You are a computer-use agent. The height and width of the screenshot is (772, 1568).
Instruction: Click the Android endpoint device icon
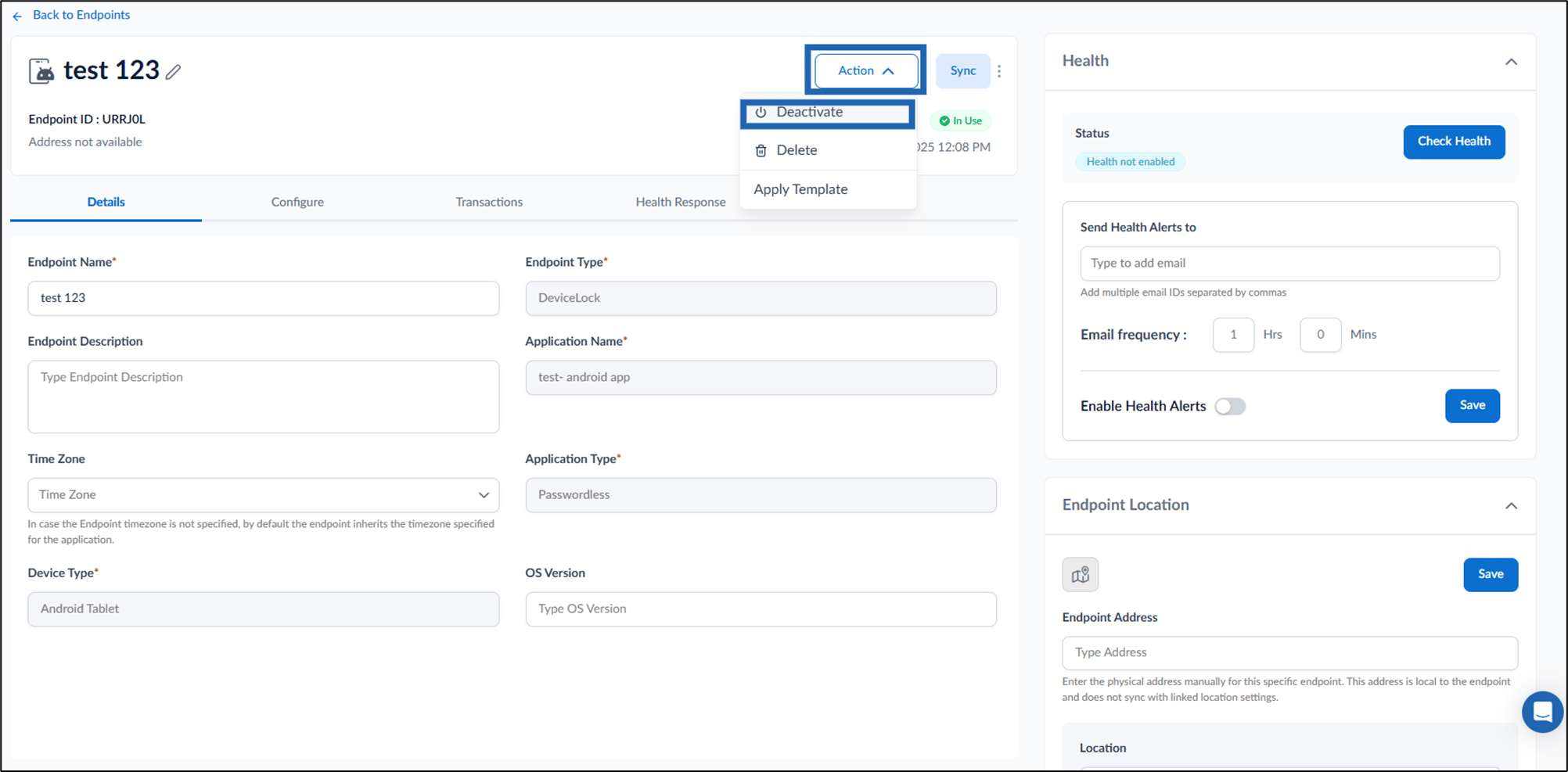click(41, 71)
